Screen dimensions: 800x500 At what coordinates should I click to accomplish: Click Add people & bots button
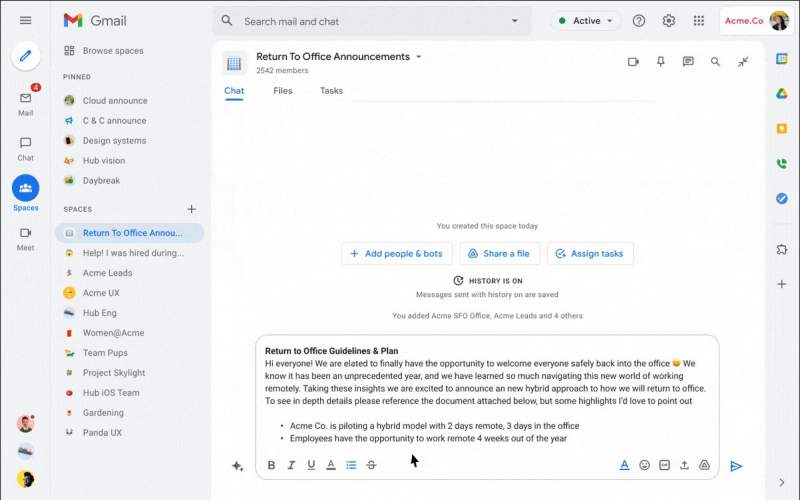(x=396, y=254)
